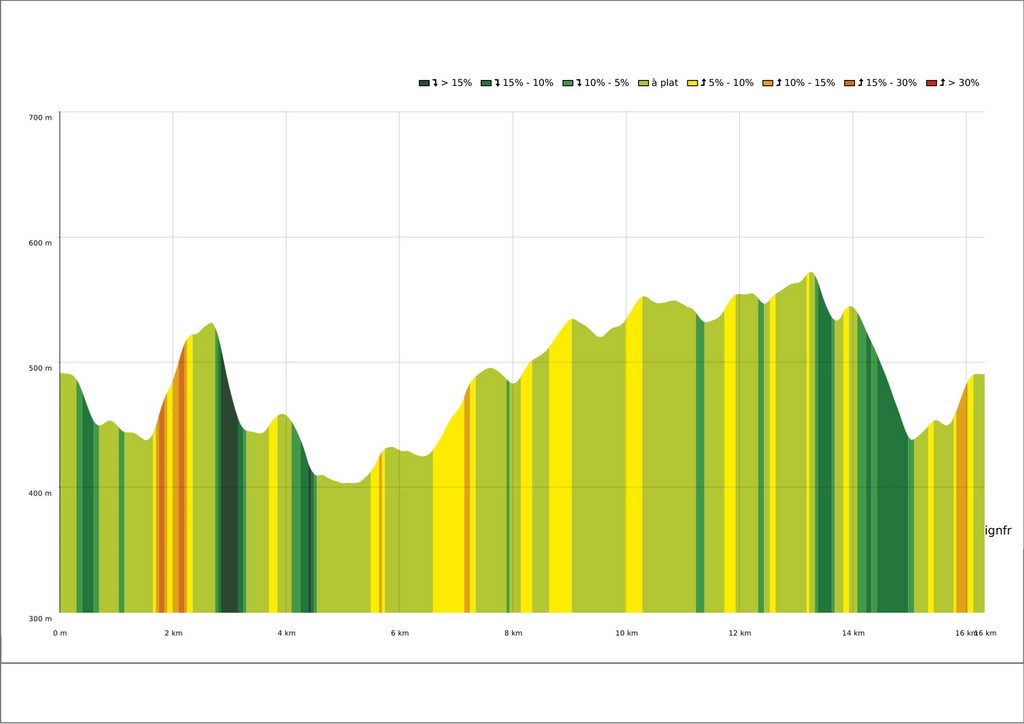The height and width of the screenshot is (724, 1024).
Task: Click the 'ignfr' text at the right edge
Action: tap(998, 531)
